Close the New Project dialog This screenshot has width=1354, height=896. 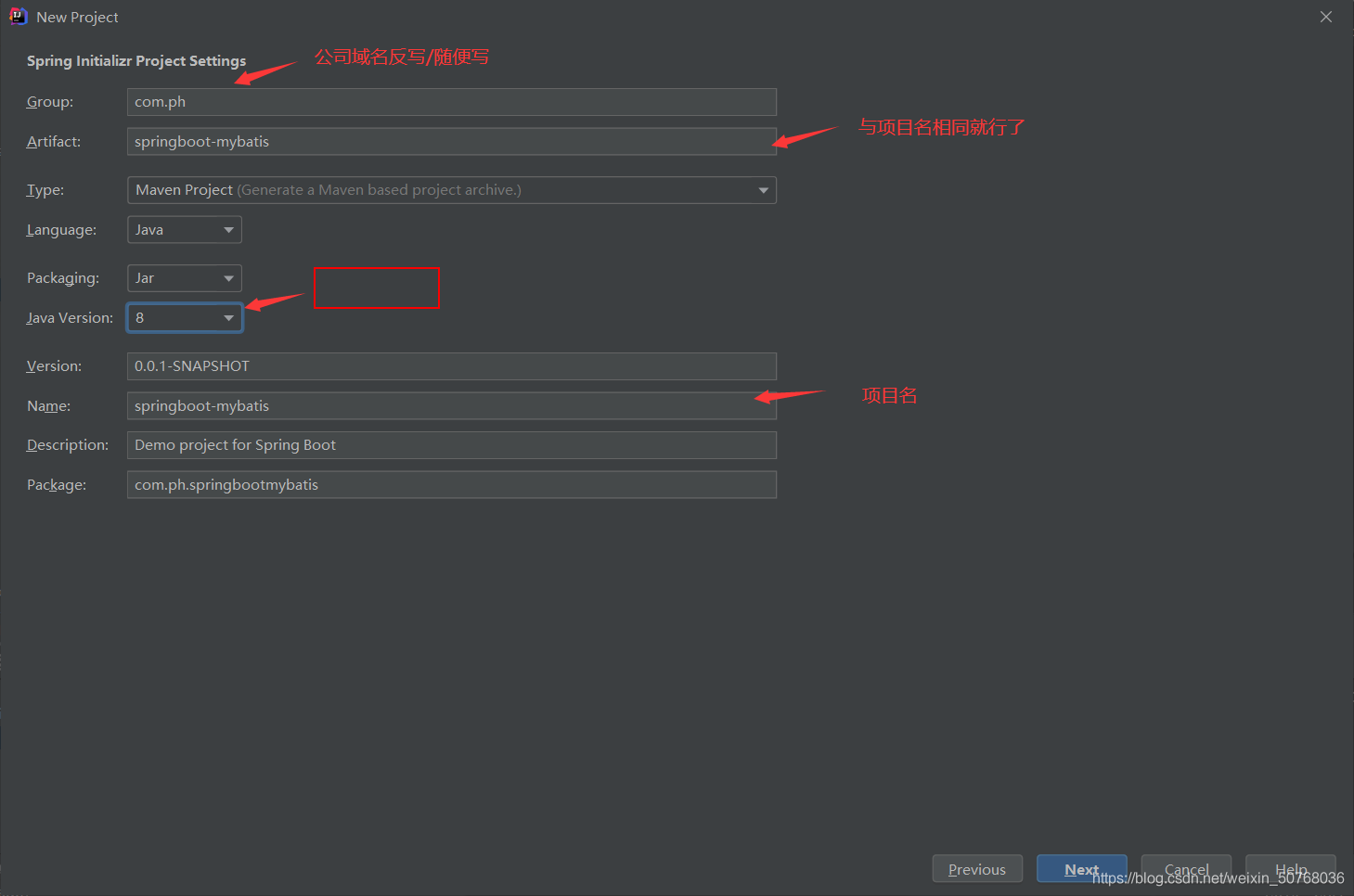[1326, 17]
